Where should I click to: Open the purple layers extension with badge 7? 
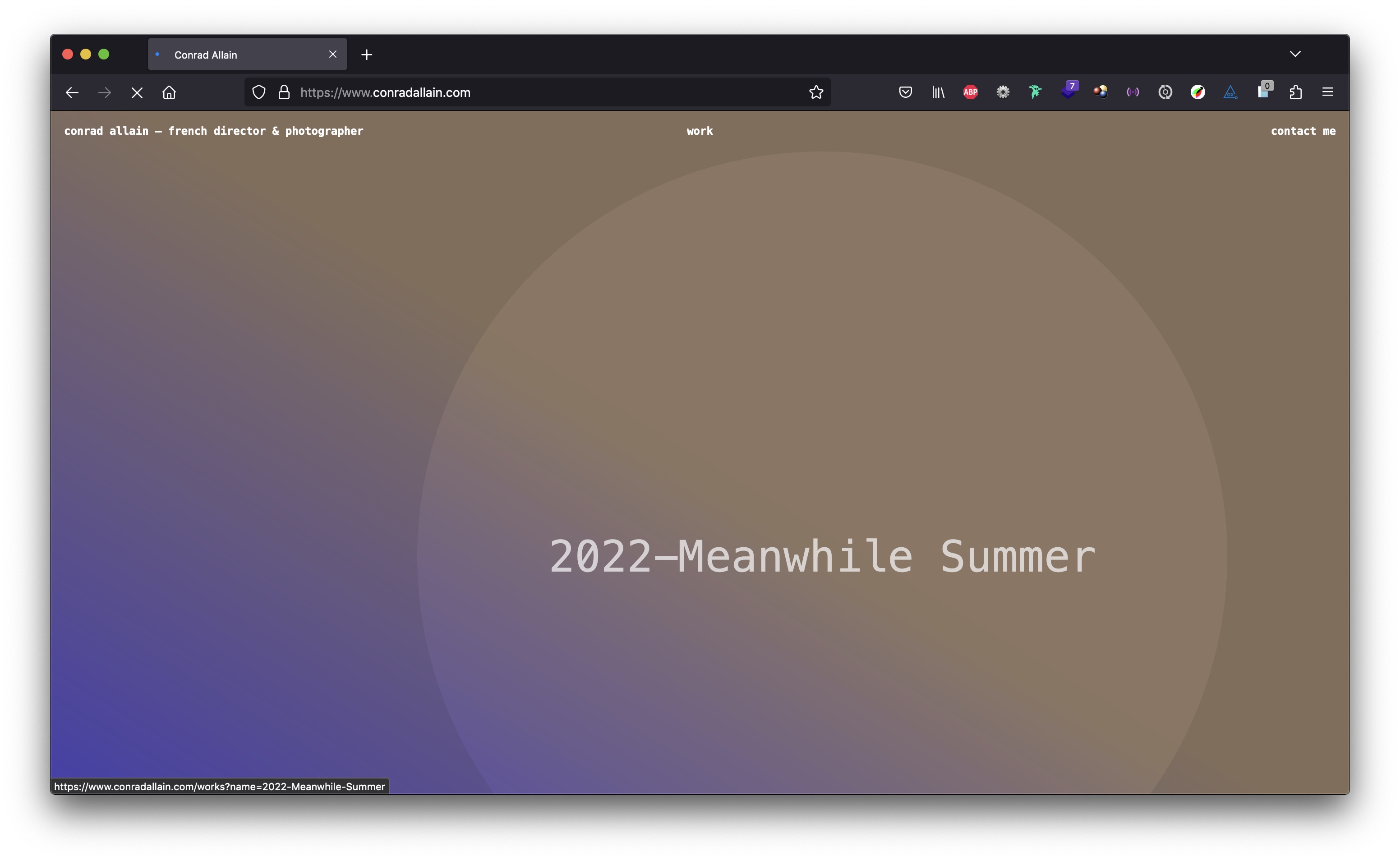[1069, 91]
